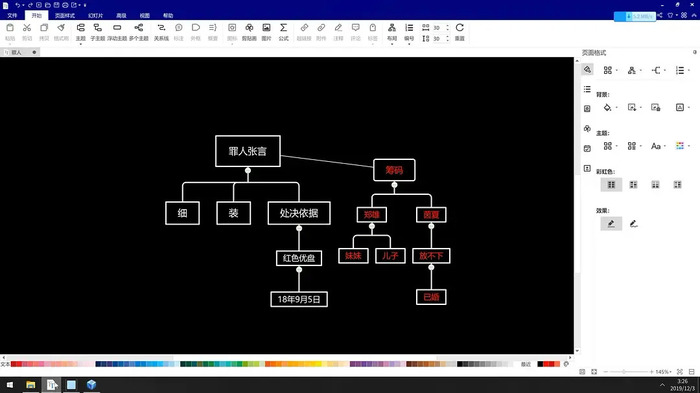Select the 处决依据 topic node
Image resolution: width=700 pixels, height=393 pixels.
pyautogui.click(x=299, y=213)
